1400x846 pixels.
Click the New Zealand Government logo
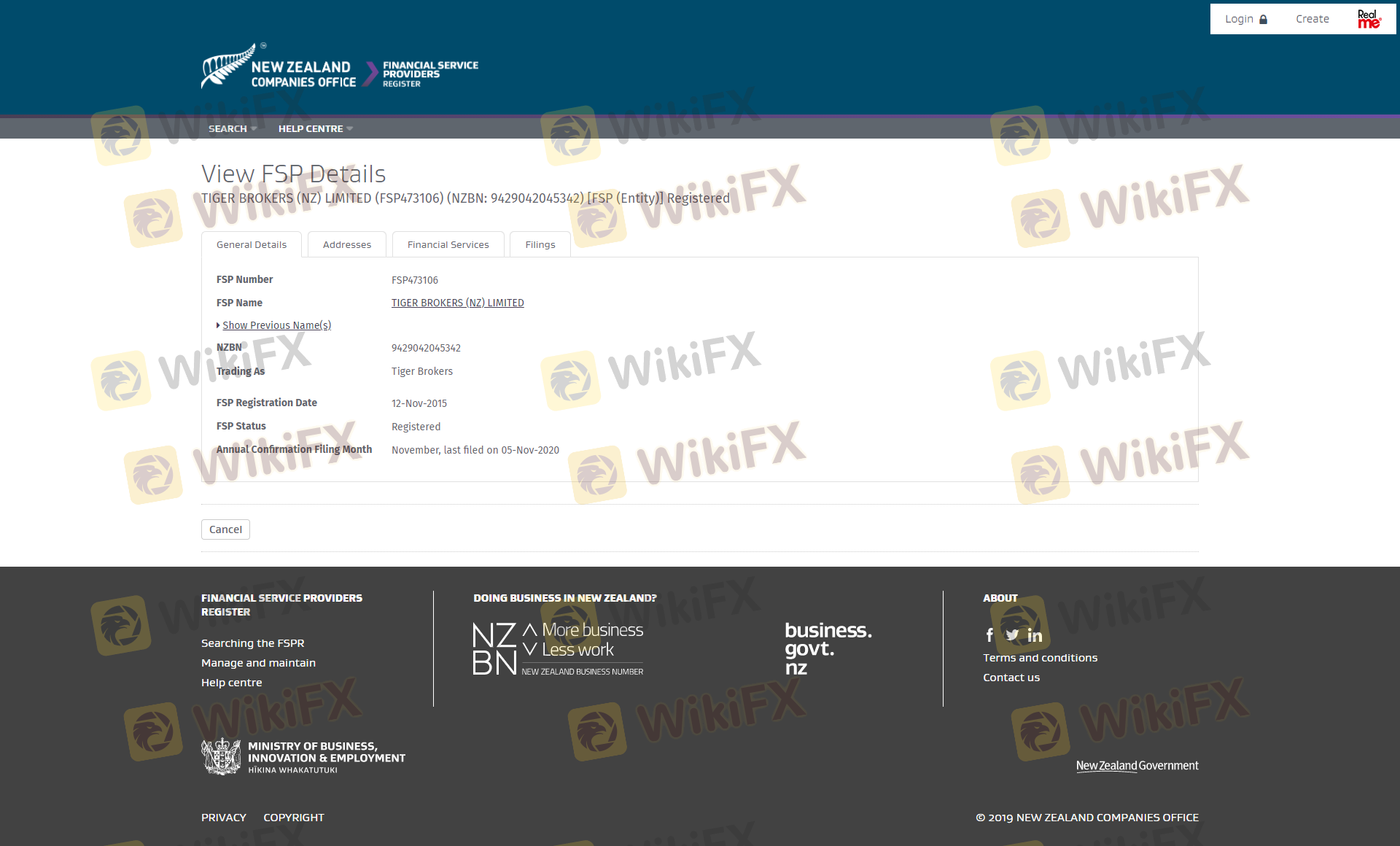tap(1137, 766)
